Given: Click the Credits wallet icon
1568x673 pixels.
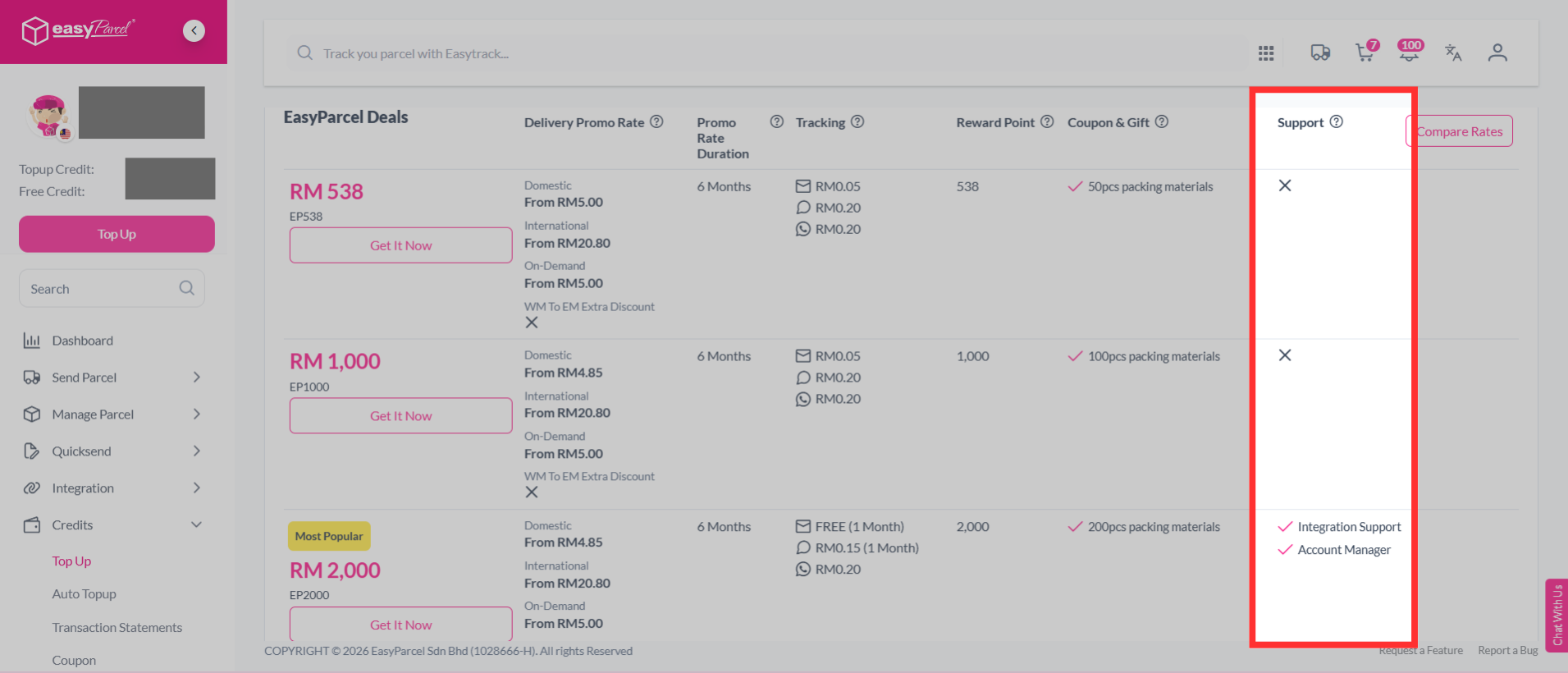Looking at the screenshot, I should (32, 524).
